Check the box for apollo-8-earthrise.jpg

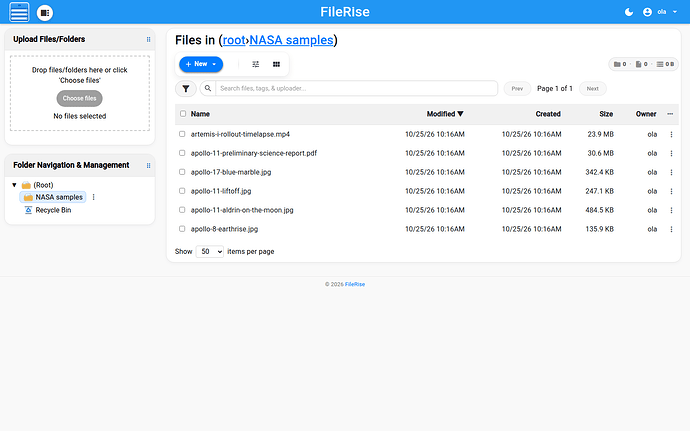click(x=182, y=228)
